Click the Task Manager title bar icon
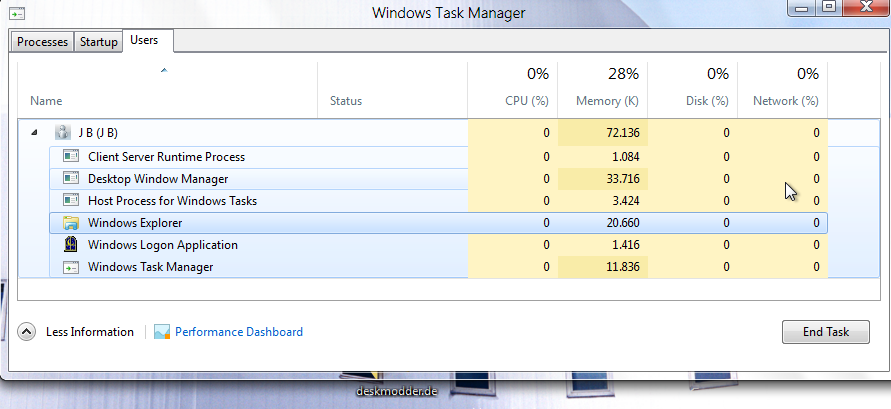 click(x=18, y=12)
